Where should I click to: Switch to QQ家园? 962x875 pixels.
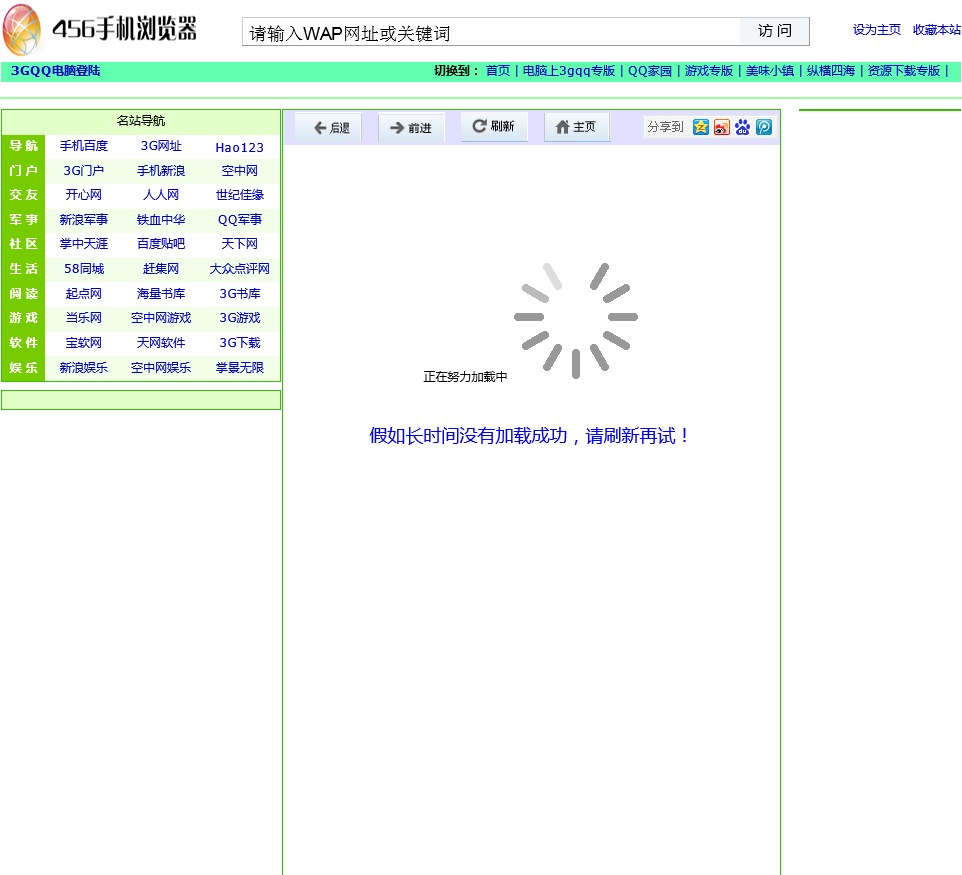pos(650,71)
